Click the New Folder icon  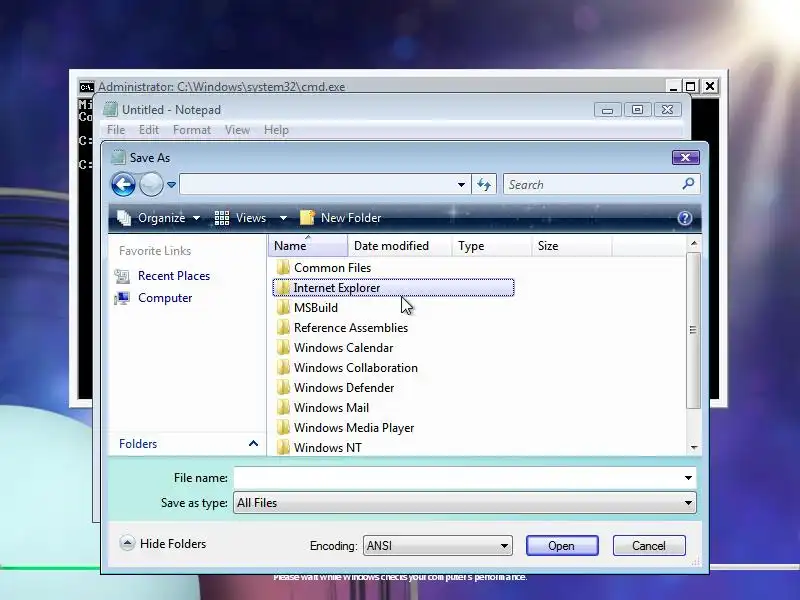[x=307, y=218]
